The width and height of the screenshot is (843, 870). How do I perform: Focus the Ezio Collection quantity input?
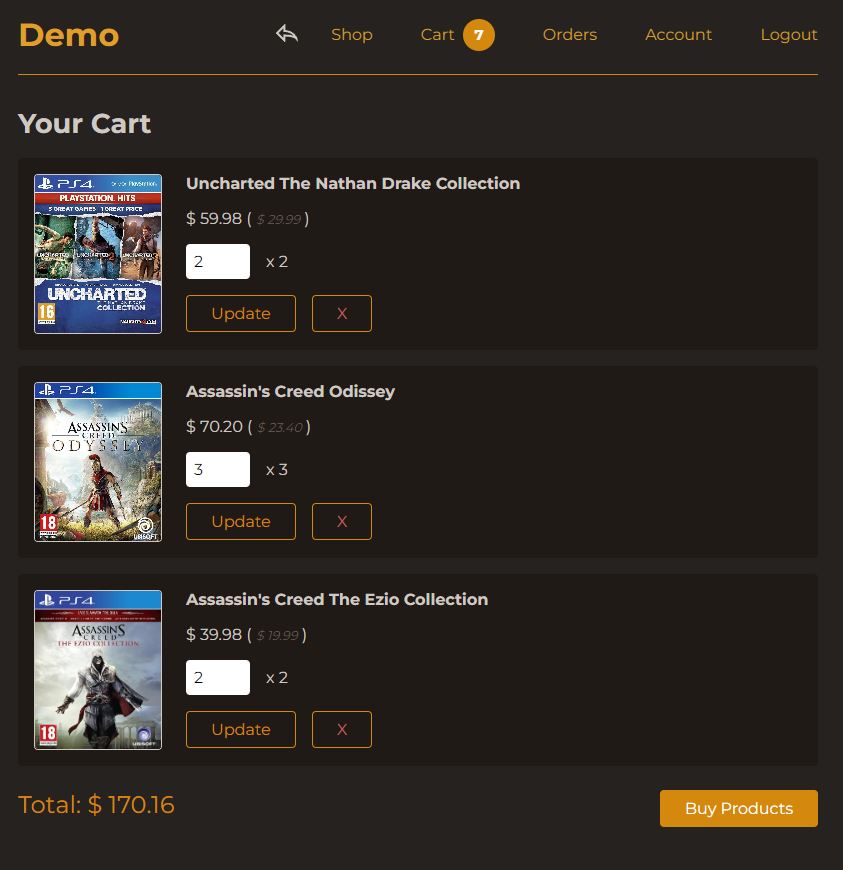tap(218, 677)
